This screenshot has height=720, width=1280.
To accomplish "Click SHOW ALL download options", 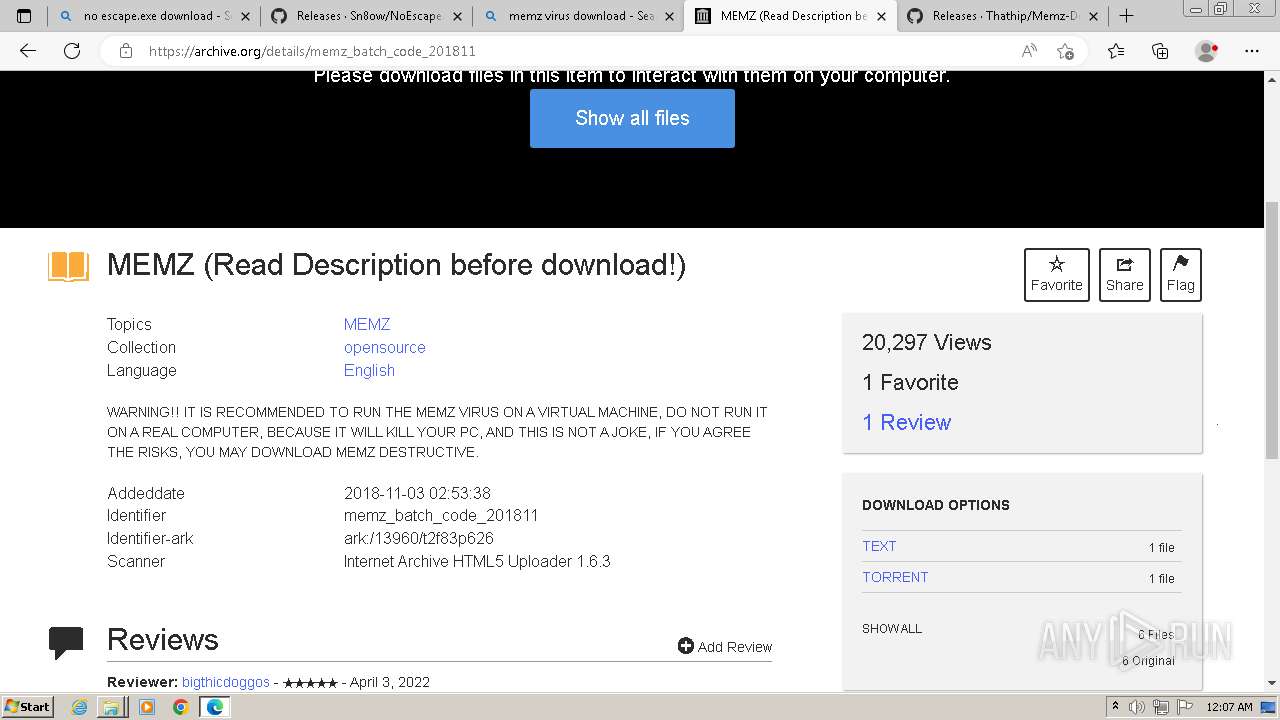I will 892,628.
